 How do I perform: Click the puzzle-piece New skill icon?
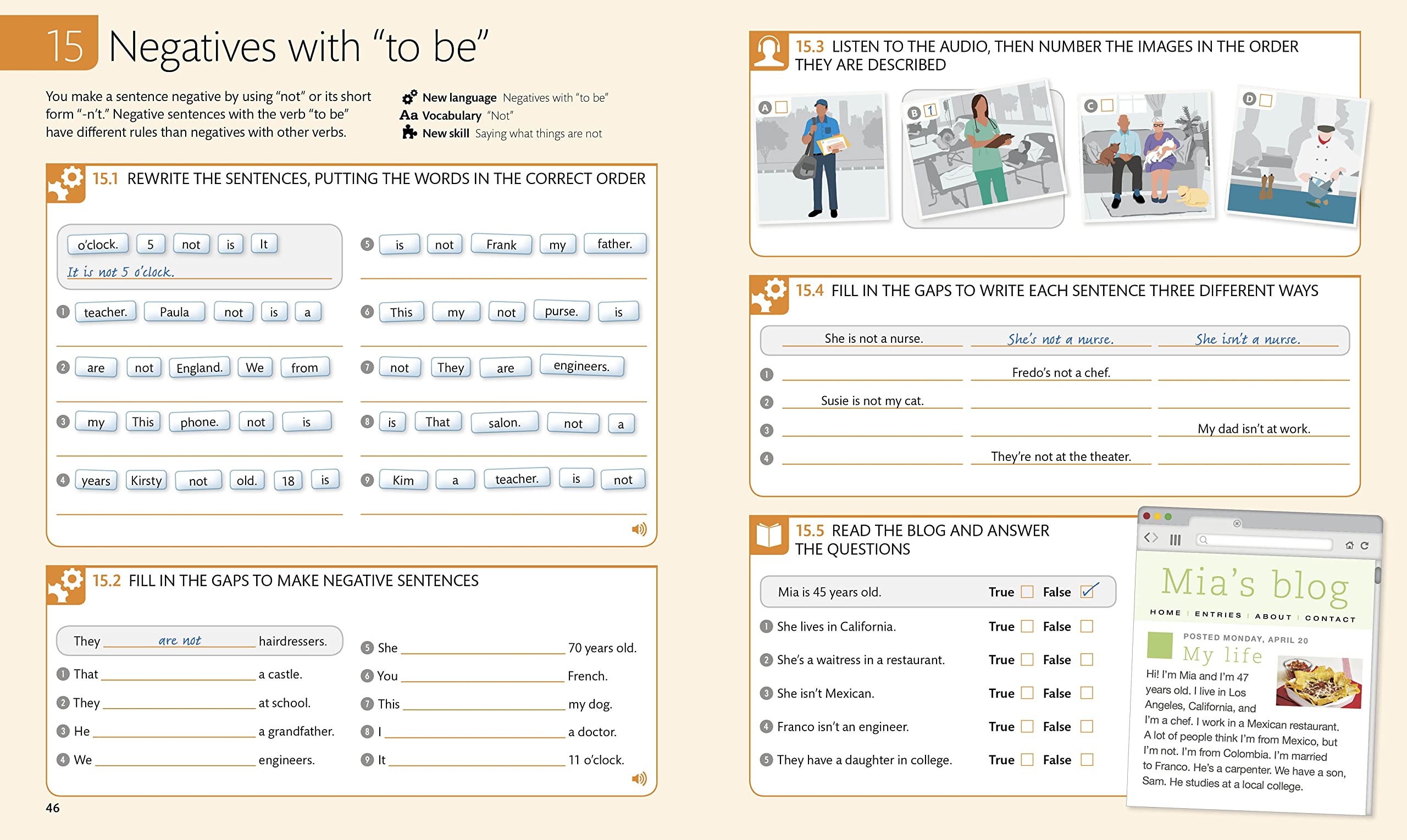(x=409, y=133)
